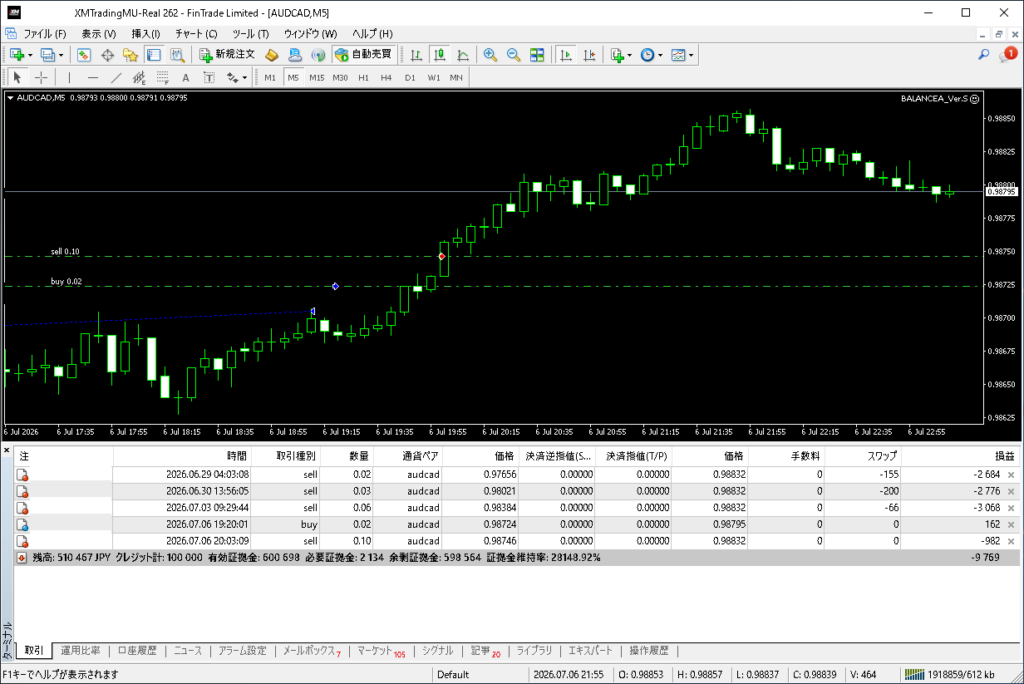The width and height of the screenshot is (1024, 684).
Task: Switch to the エキスパート tab
Action: (x=590, y=651)
